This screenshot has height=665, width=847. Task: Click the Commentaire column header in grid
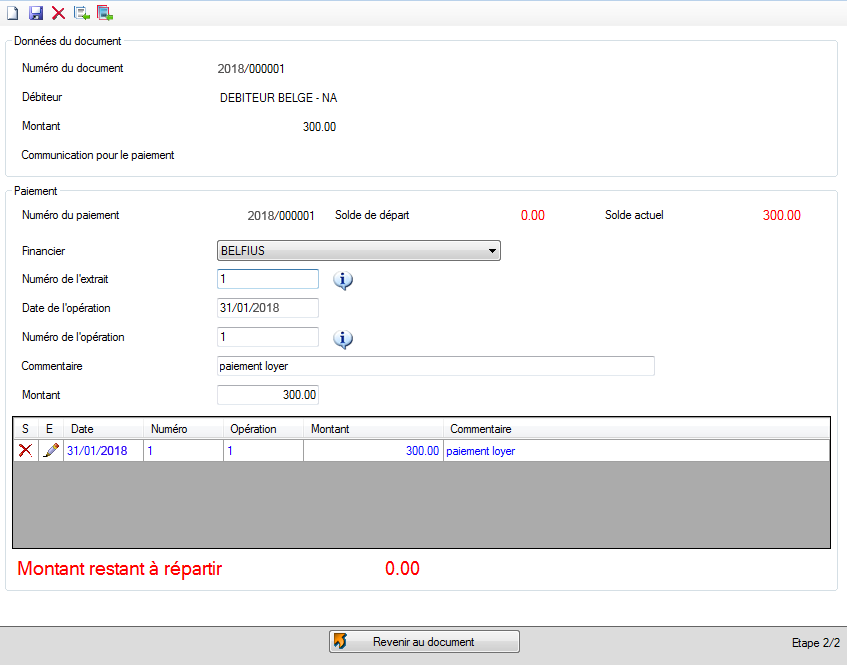click(x=637, y=429)
